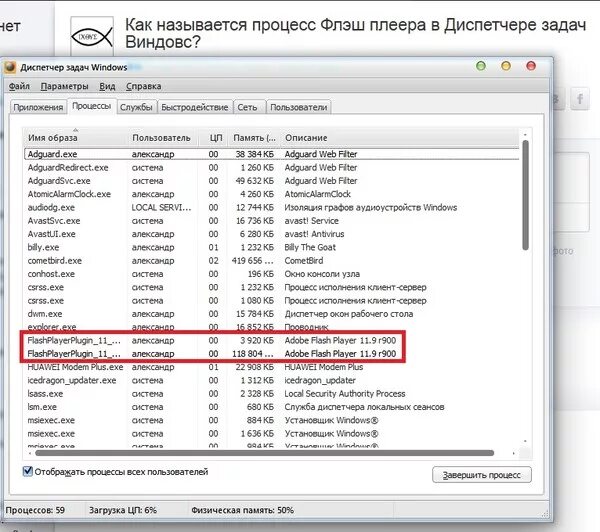Close the Task Manager with the red button
This screenshot has height=532, width=600.
click(x=531, y=66)
